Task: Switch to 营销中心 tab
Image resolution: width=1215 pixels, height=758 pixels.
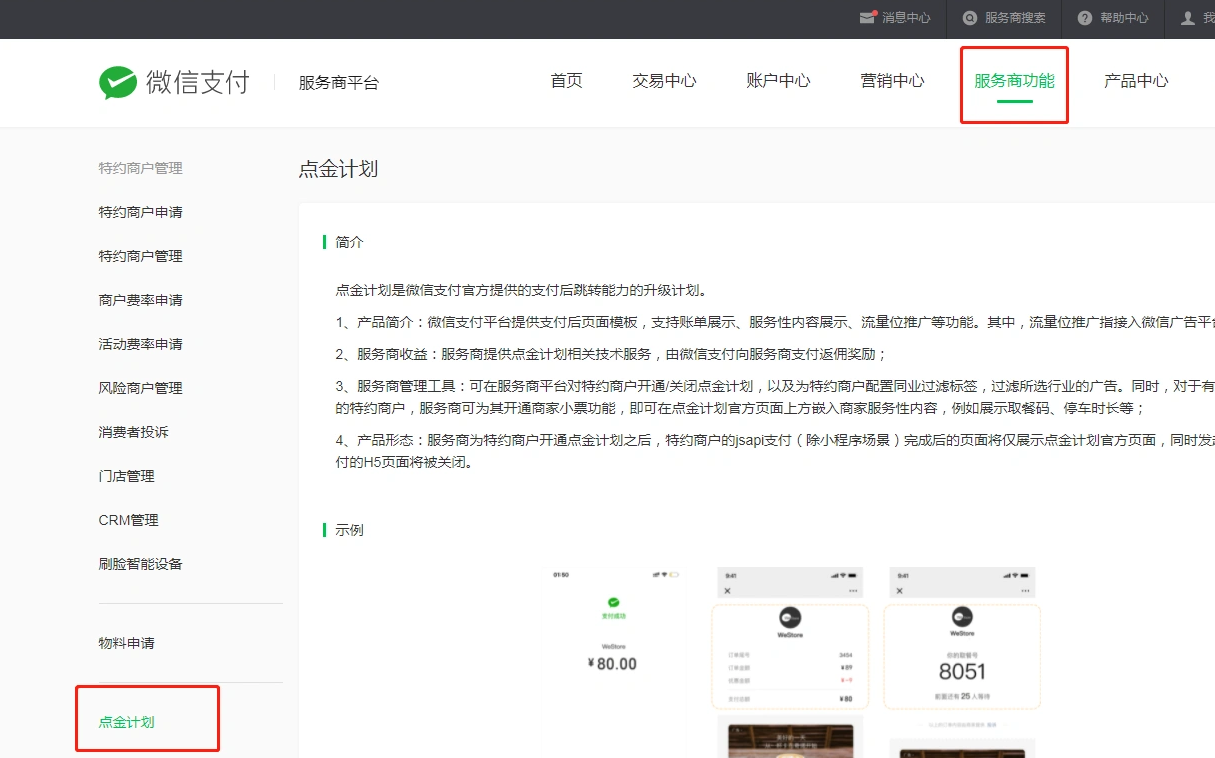Action: [x=892, y=81]
